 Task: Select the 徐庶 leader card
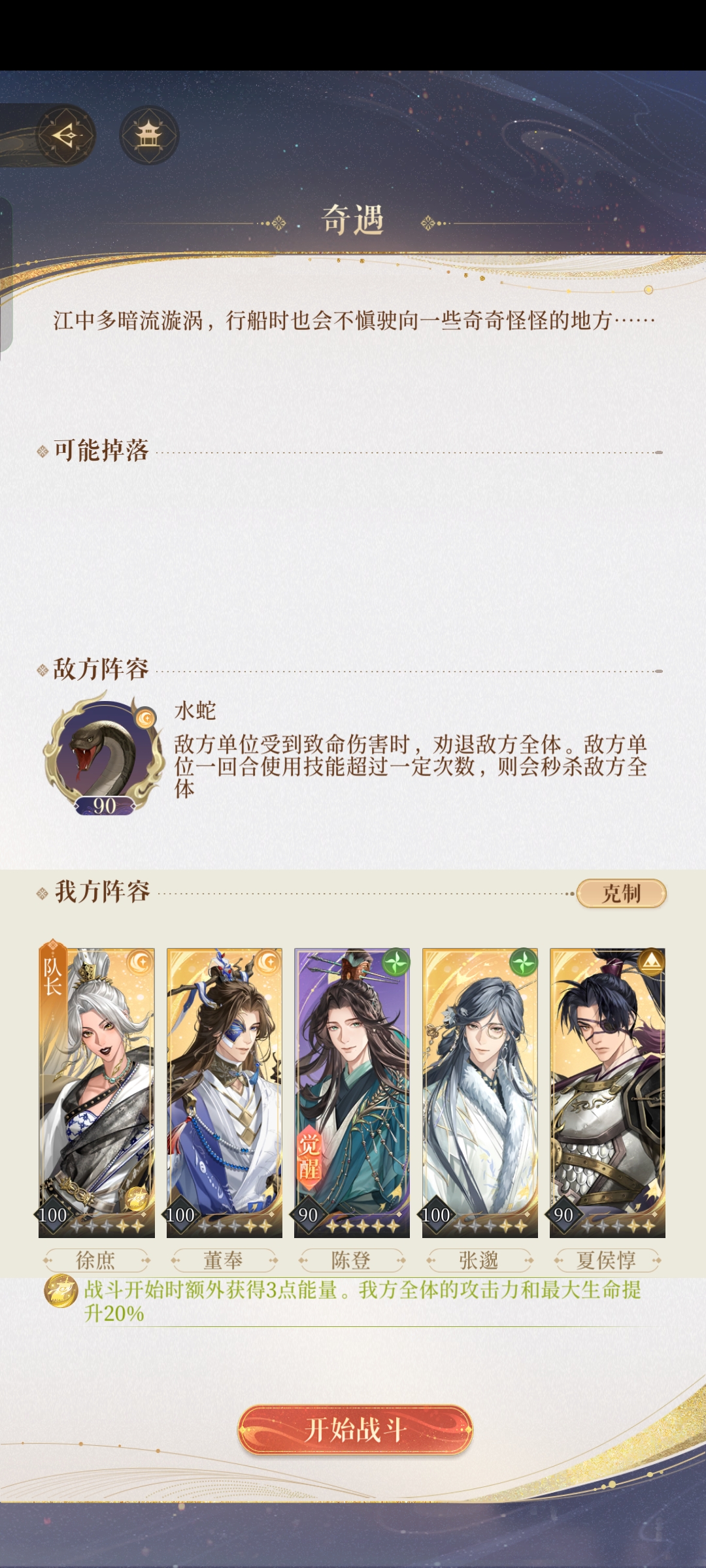[x=97, y=1092]
